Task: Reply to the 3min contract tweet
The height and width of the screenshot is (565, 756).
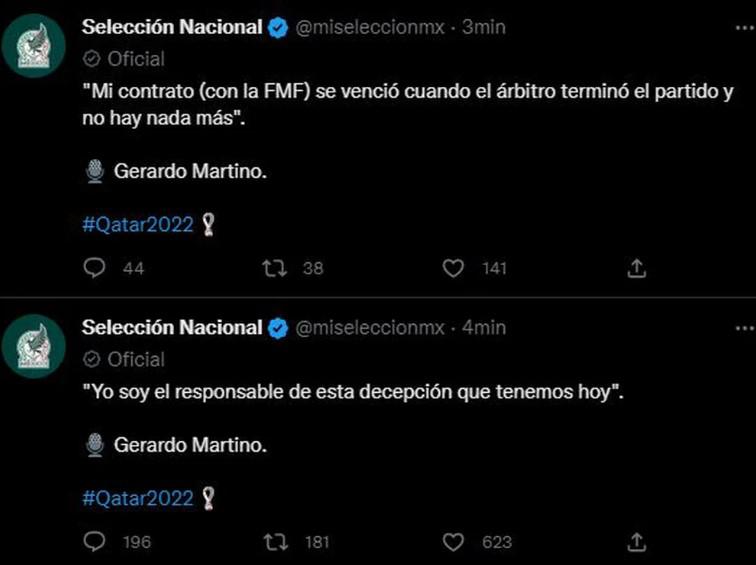Action: tap(95, 268)
